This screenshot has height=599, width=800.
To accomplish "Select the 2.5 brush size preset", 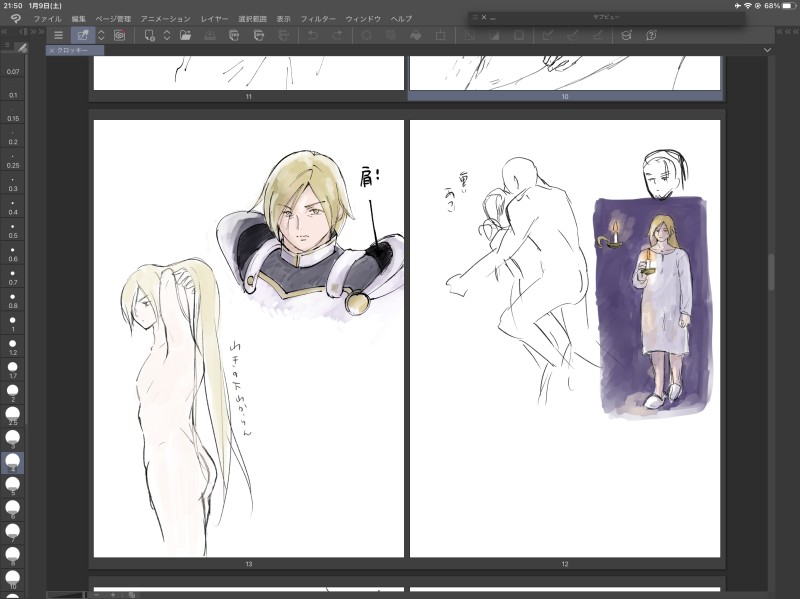I will [13, 415].
